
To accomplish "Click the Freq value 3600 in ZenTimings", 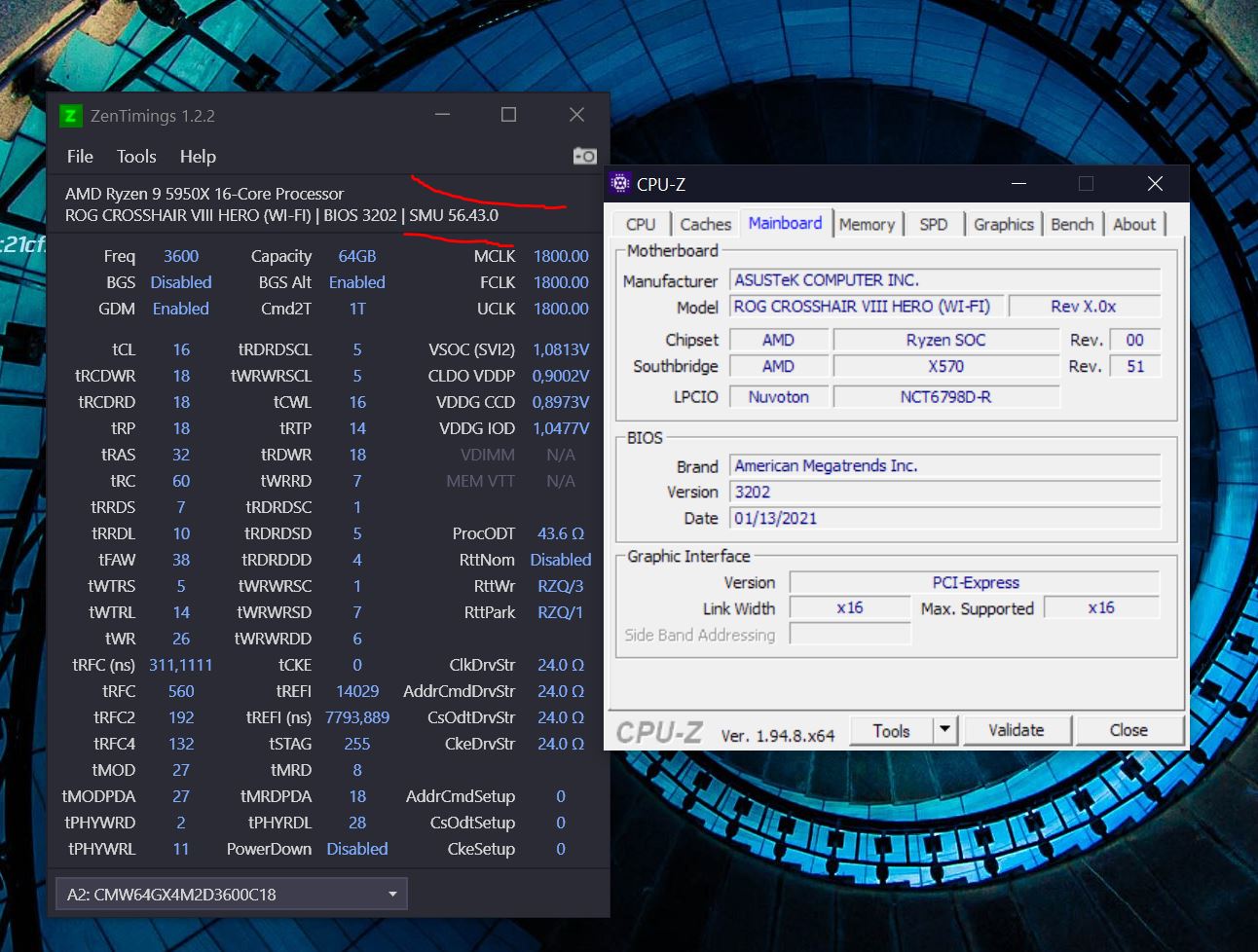I will [x=181, y=256].
